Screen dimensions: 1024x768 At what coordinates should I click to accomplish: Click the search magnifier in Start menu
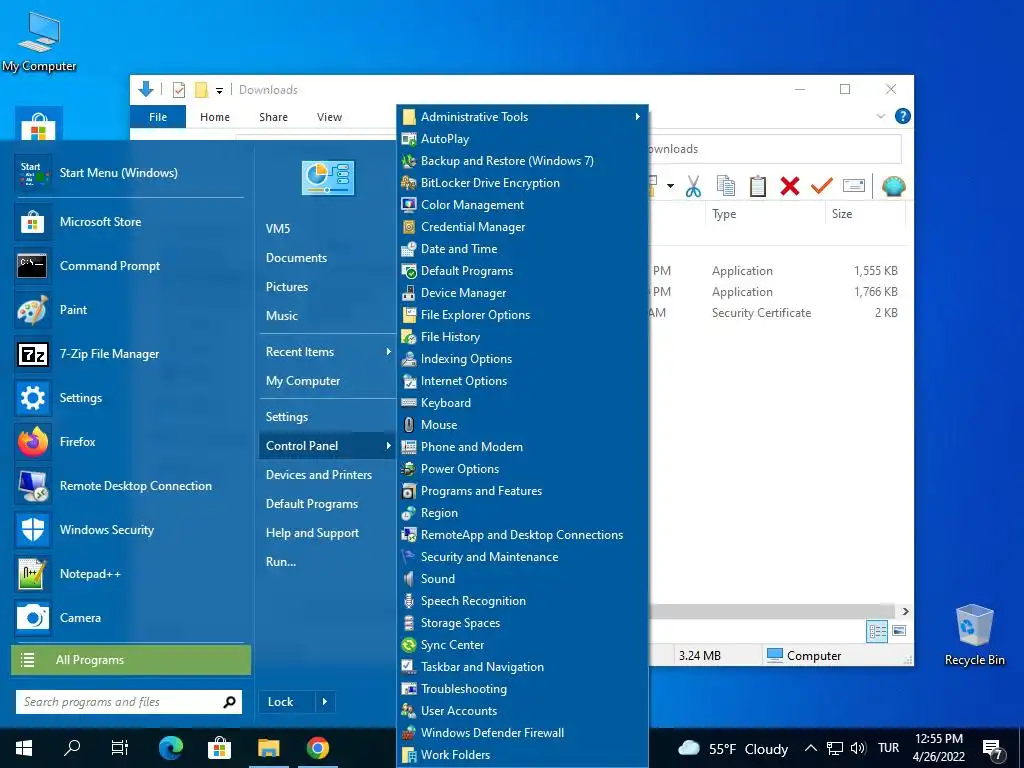[x=229, y=702]
